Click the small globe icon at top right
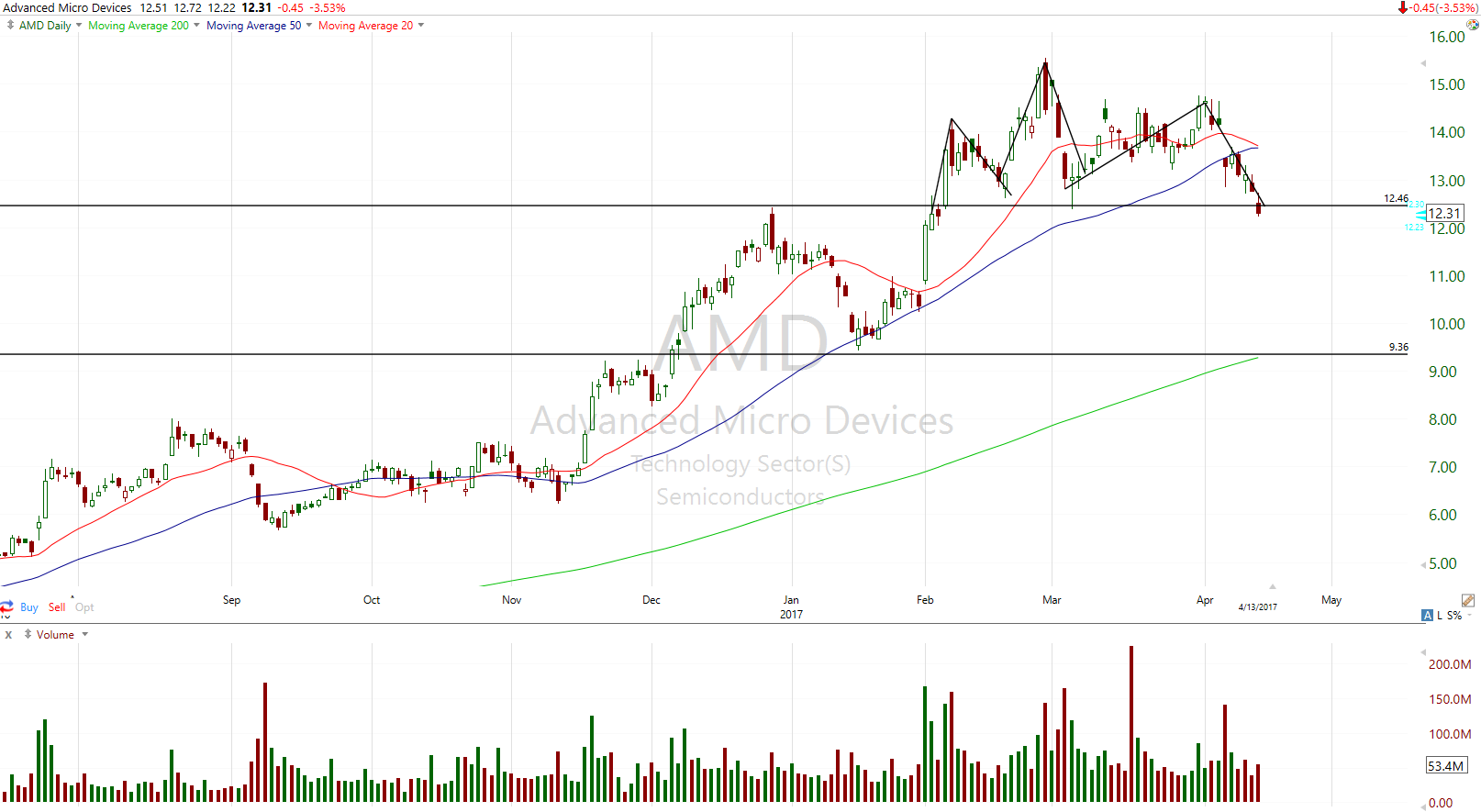Screen dimensions: 1481x812 point(1473,25)
